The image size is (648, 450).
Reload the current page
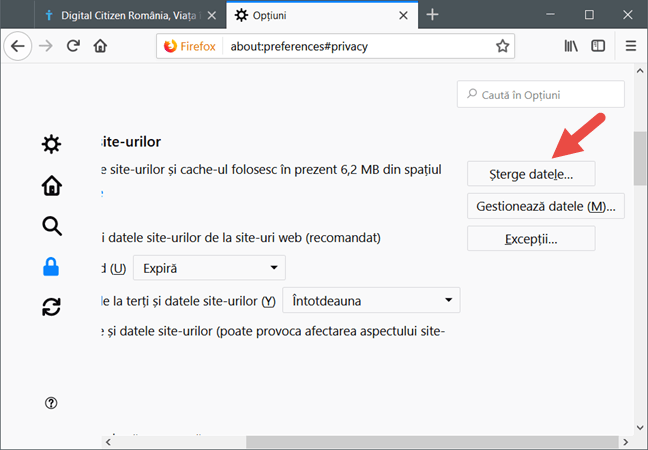[73, 46]
